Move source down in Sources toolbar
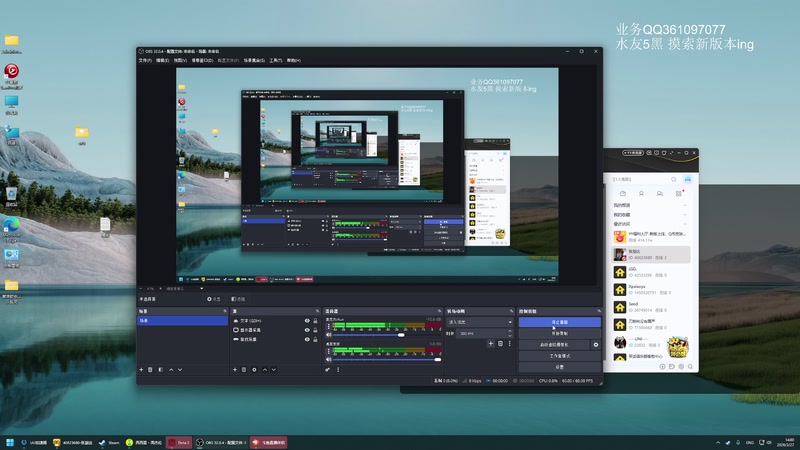The image size is (800, 450). 273,369
